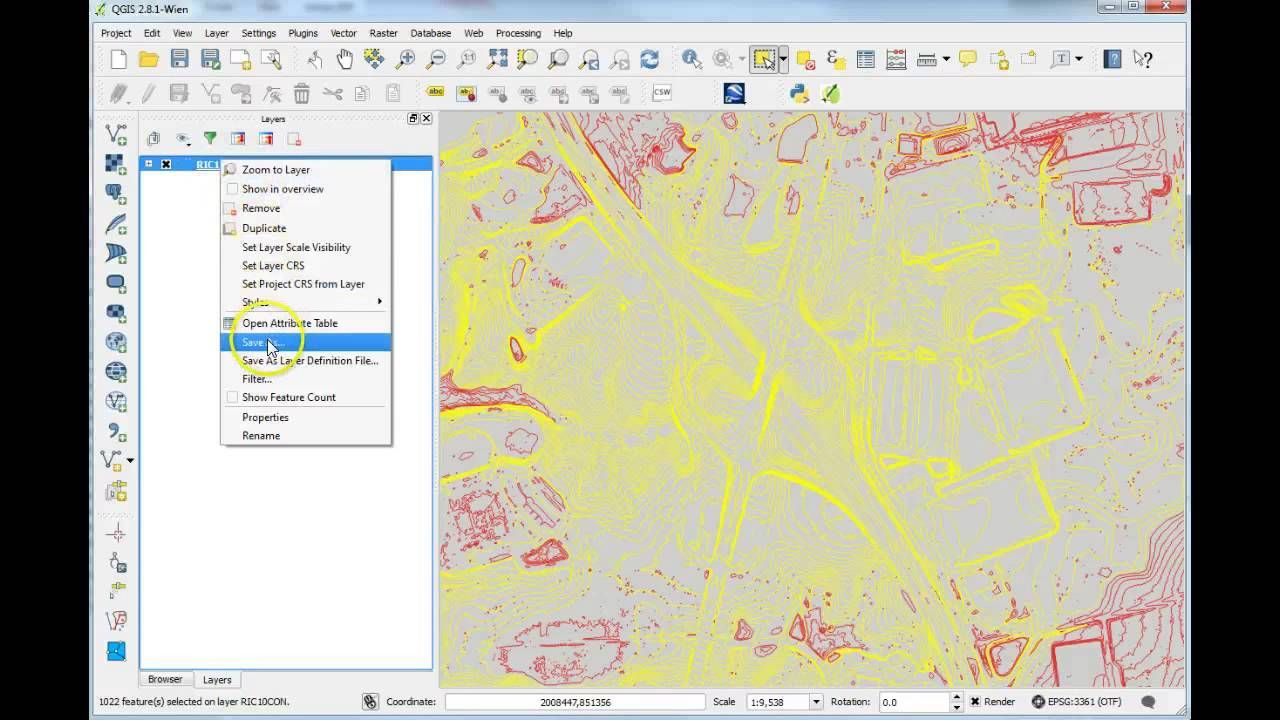This screenshot has width=1280, height=720.
Task: Open the Scale dropdown list
Action: click(816, 702)
